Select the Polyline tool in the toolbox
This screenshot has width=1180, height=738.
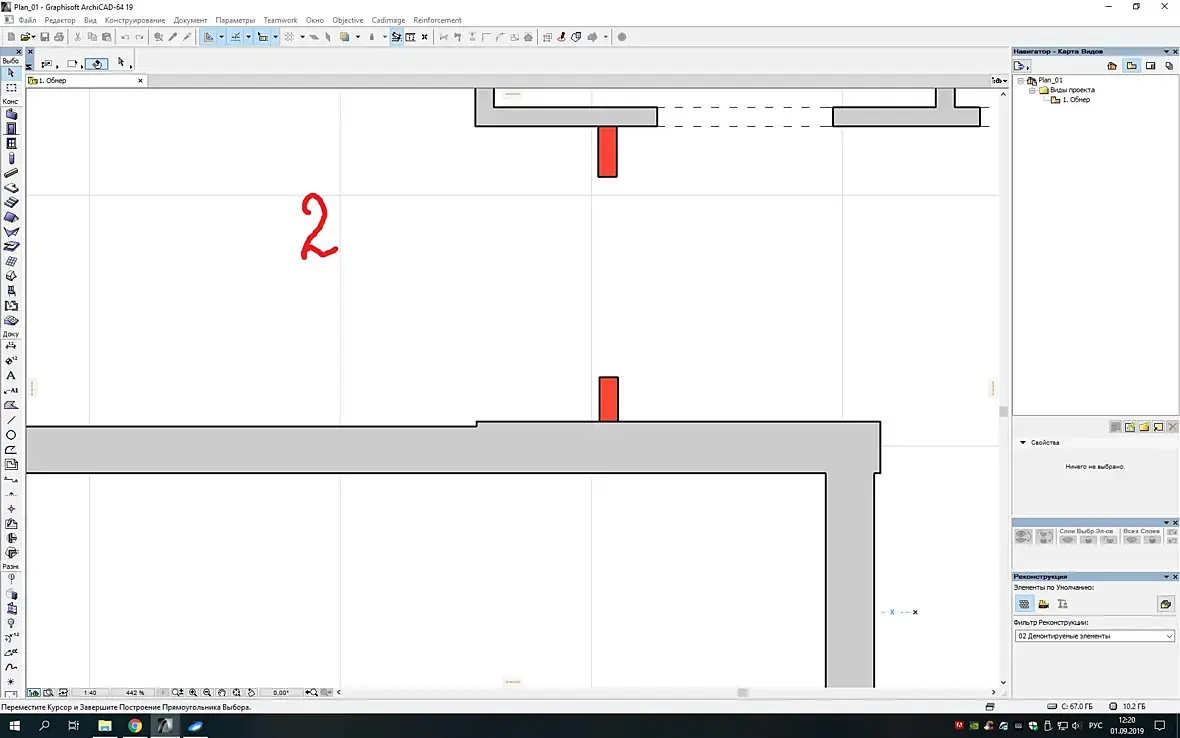click(x=11, y=449)
